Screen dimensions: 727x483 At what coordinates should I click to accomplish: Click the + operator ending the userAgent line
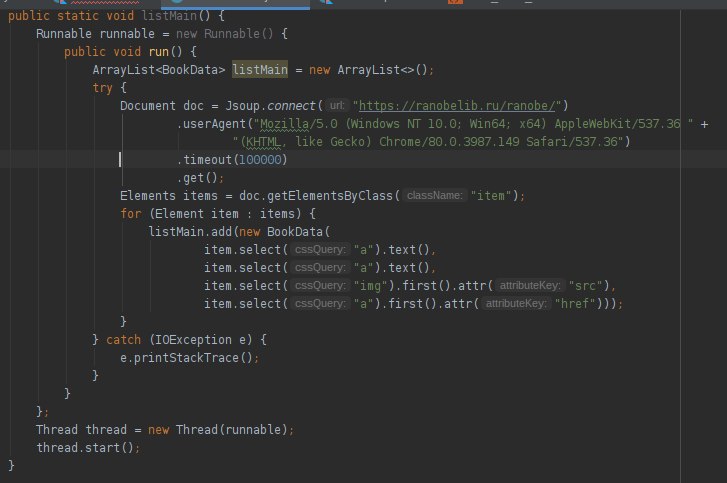coord(704,124)
